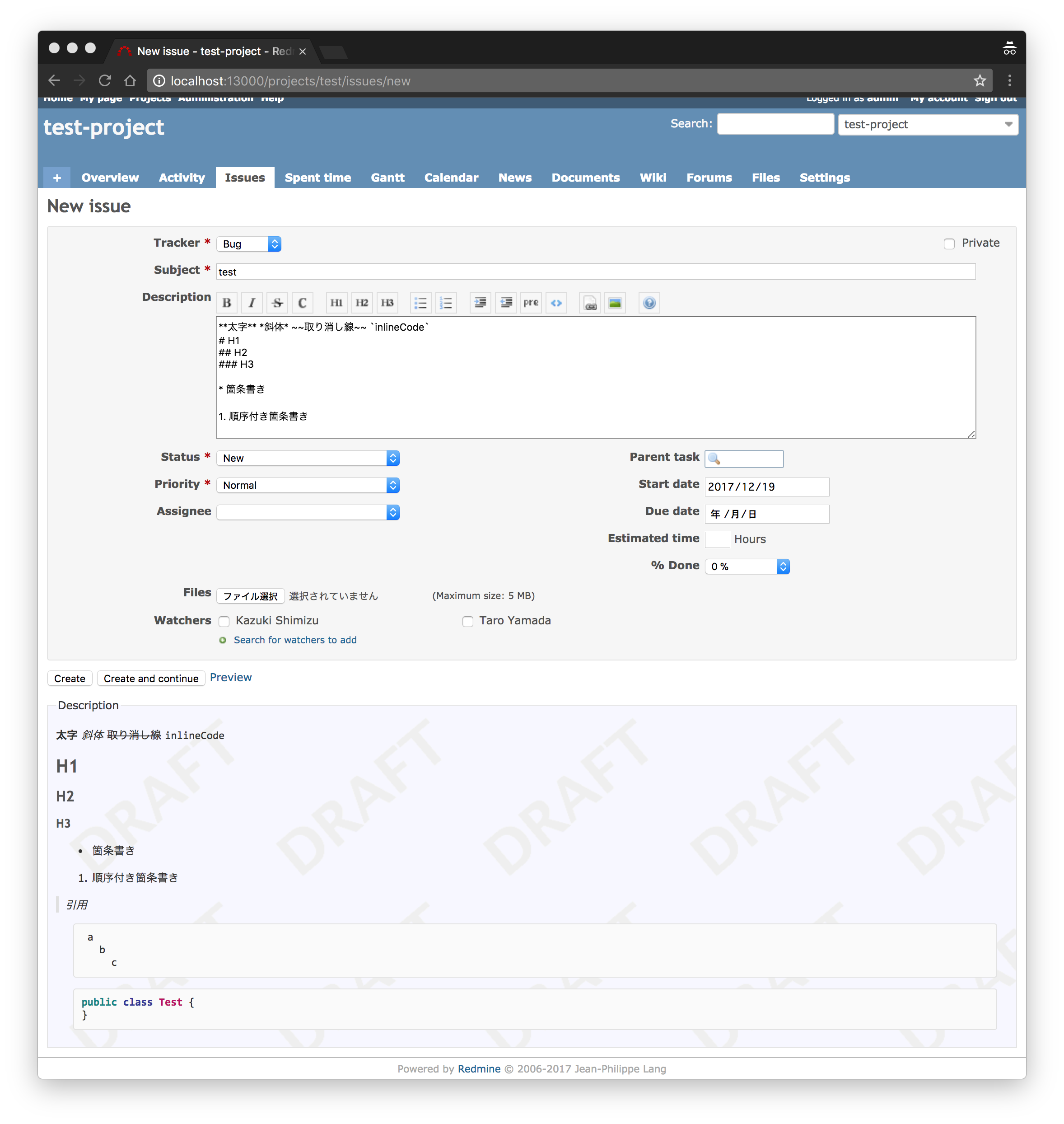Insert Heading 2 using H2 button
Screen dimensions: 1064x1124
tap(362, 303)
